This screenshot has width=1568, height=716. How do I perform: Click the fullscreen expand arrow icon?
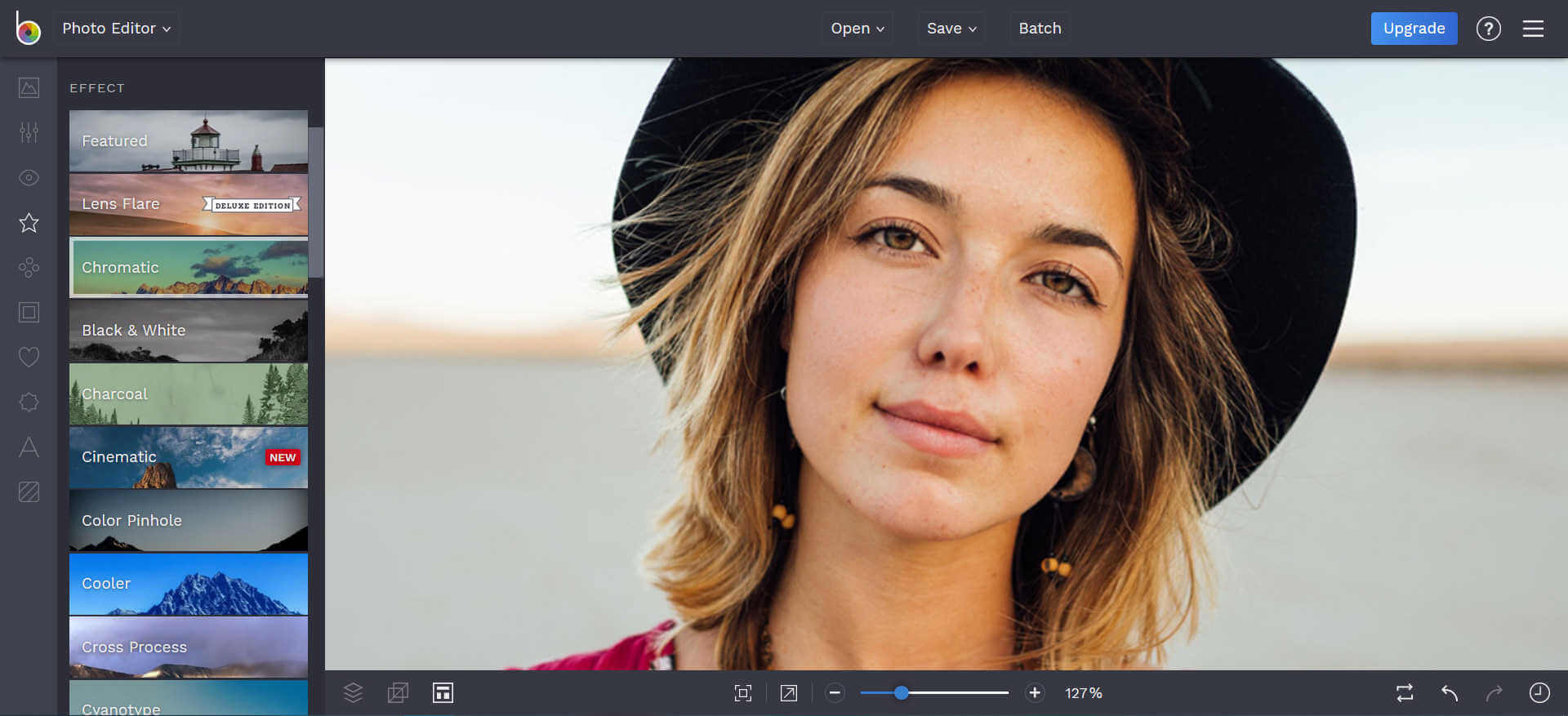(789, 693)
